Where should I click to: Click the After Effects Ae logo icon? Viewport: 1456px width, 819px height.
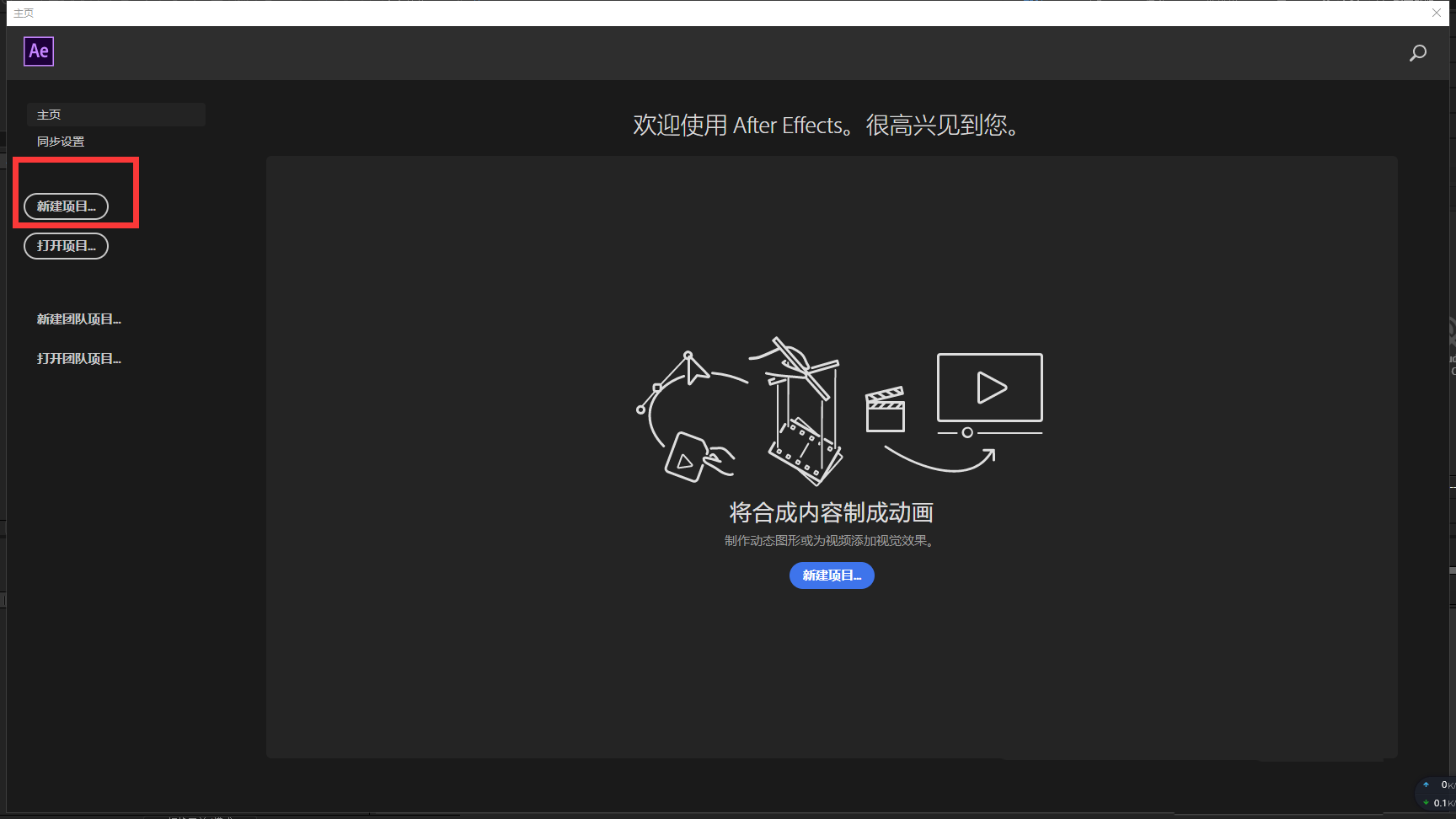39,51
